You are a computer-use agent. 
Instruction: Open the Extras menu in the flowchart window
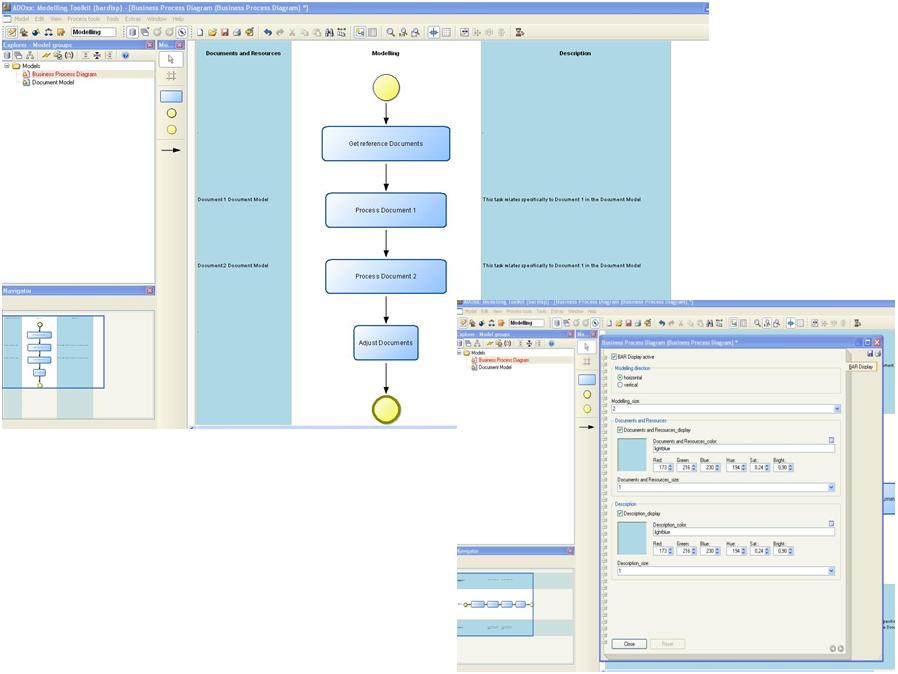pos(133,19)
